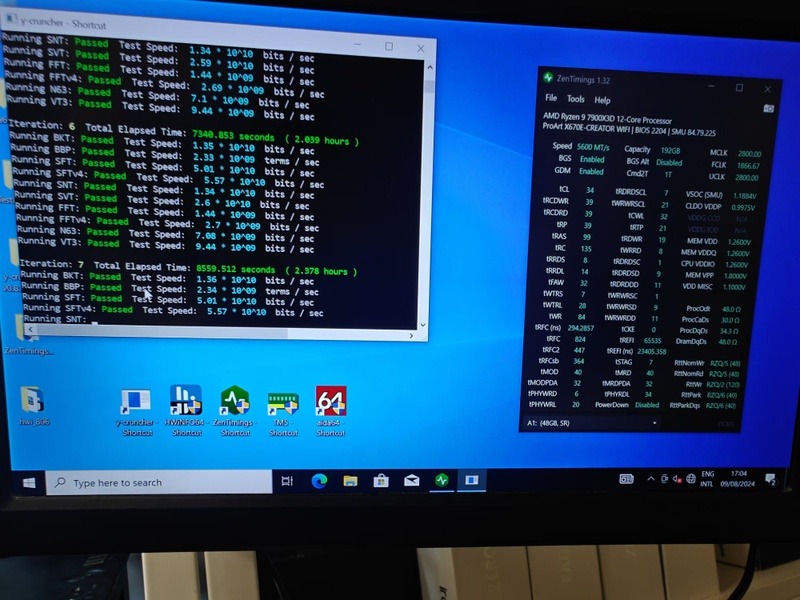Select the TM5 Shortcut desktop icon
Screen dimensions: 800x600
[283, 414]
